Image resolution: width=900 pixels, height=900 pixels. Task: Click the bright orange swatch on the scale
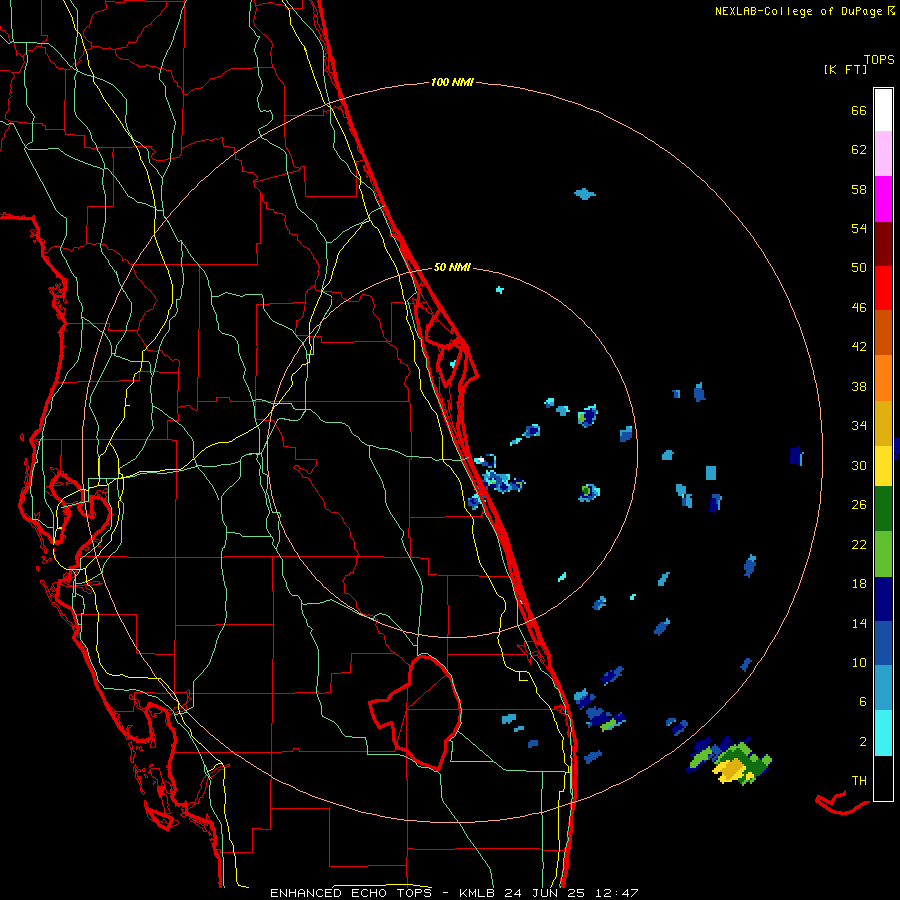883,378
